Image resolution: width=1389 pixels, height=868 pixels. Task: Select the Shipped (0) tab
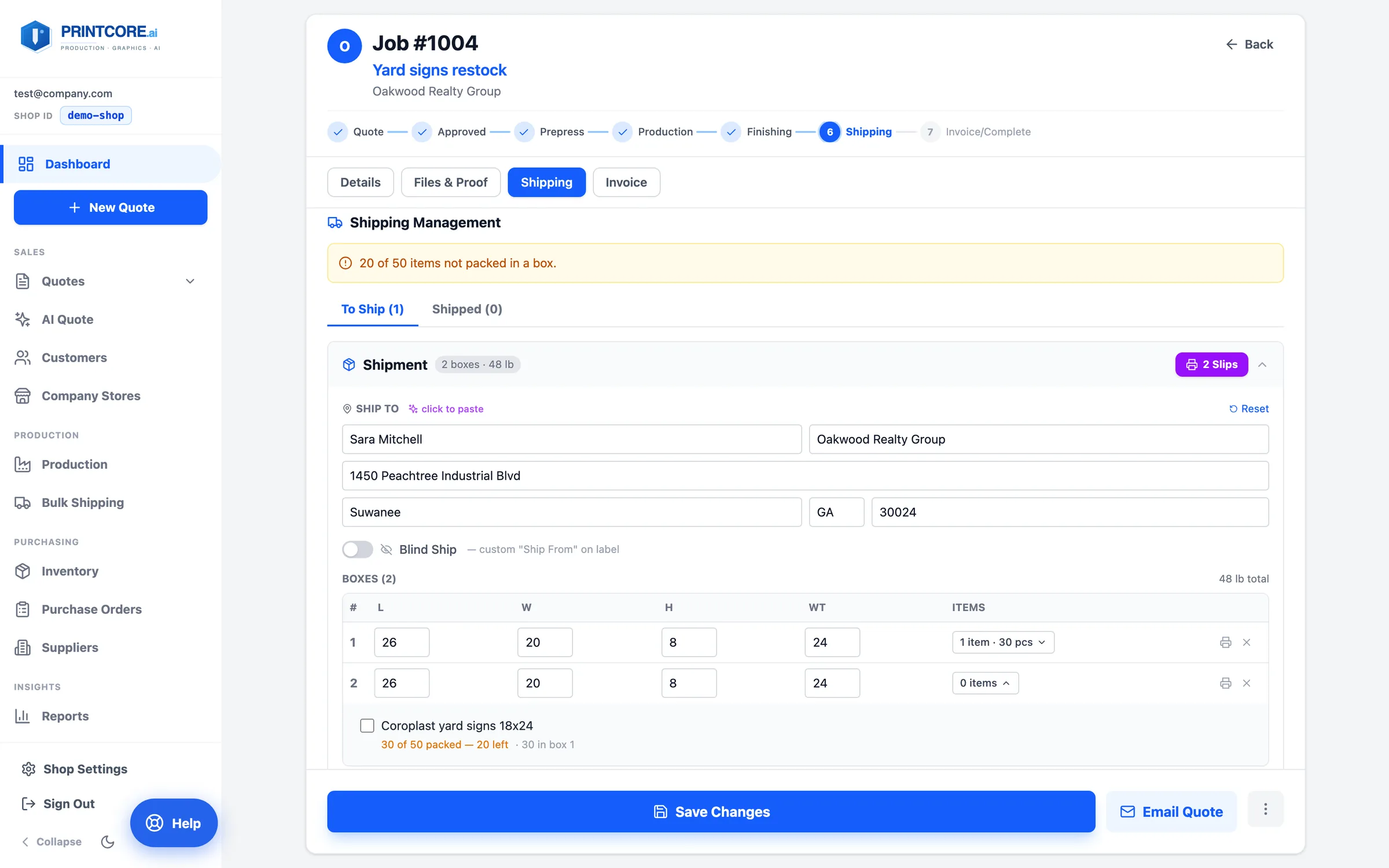[466, 309]
